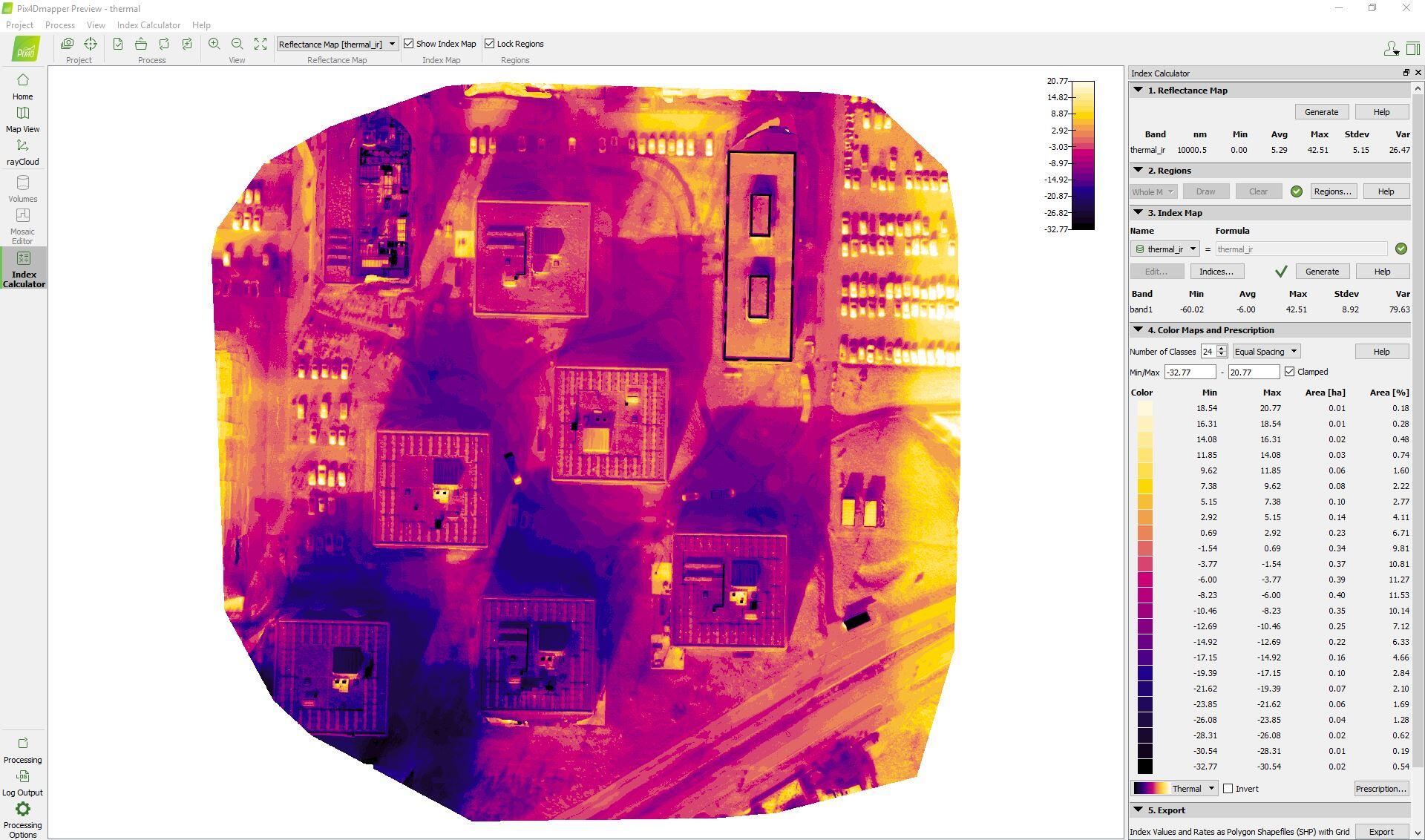
Task: Open the Process menu
Action: tap(59, 24)
